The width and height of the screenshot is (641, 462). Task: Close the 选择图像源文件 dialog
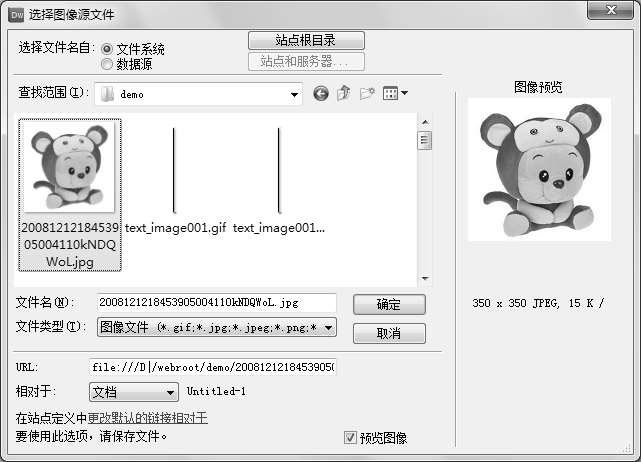pyautogui.click(x=610, y=10)
